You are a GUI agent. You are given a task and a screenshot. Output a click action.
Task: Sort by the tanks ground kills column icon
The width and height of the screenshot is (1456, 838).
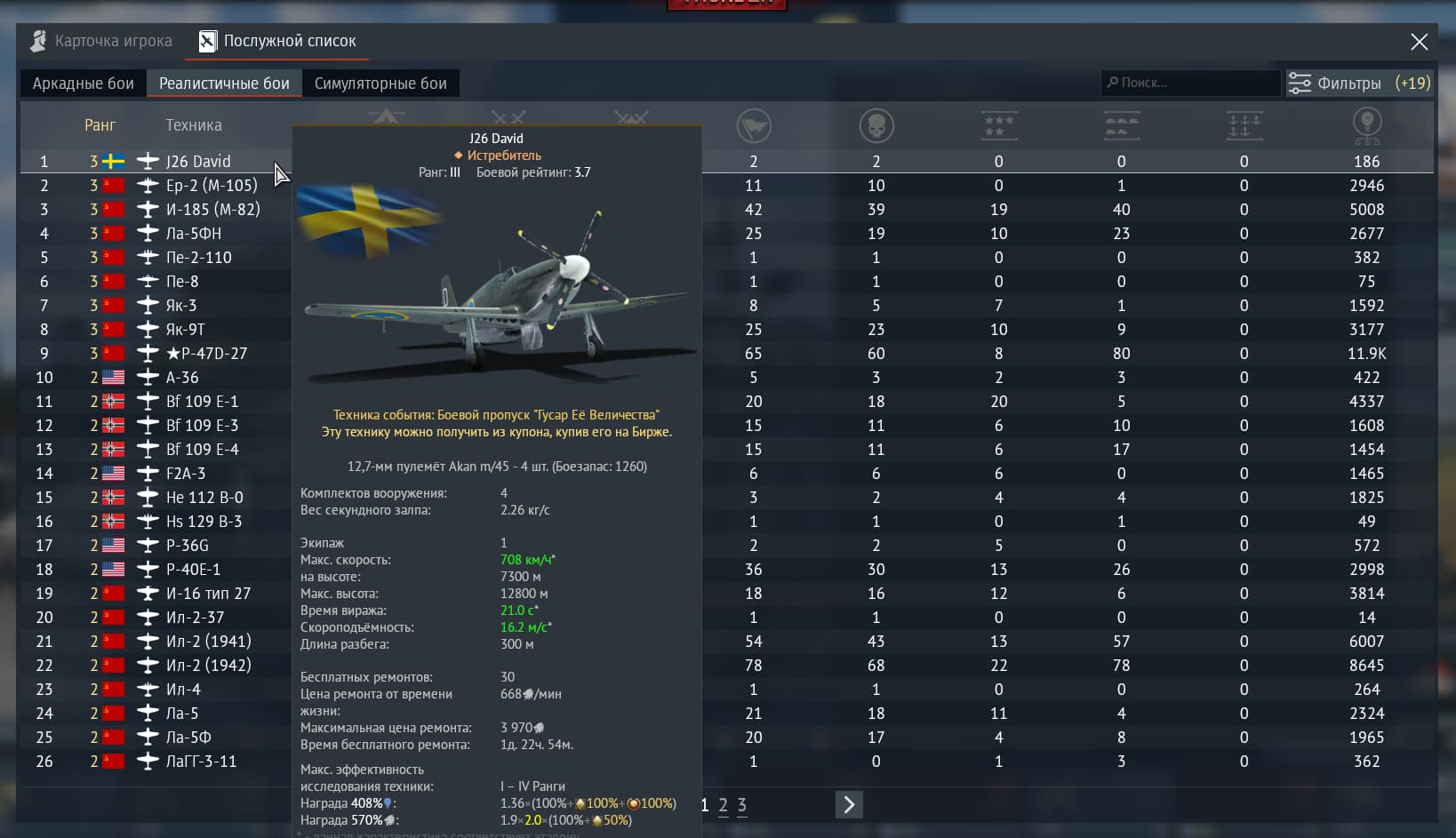(1122, 125)
